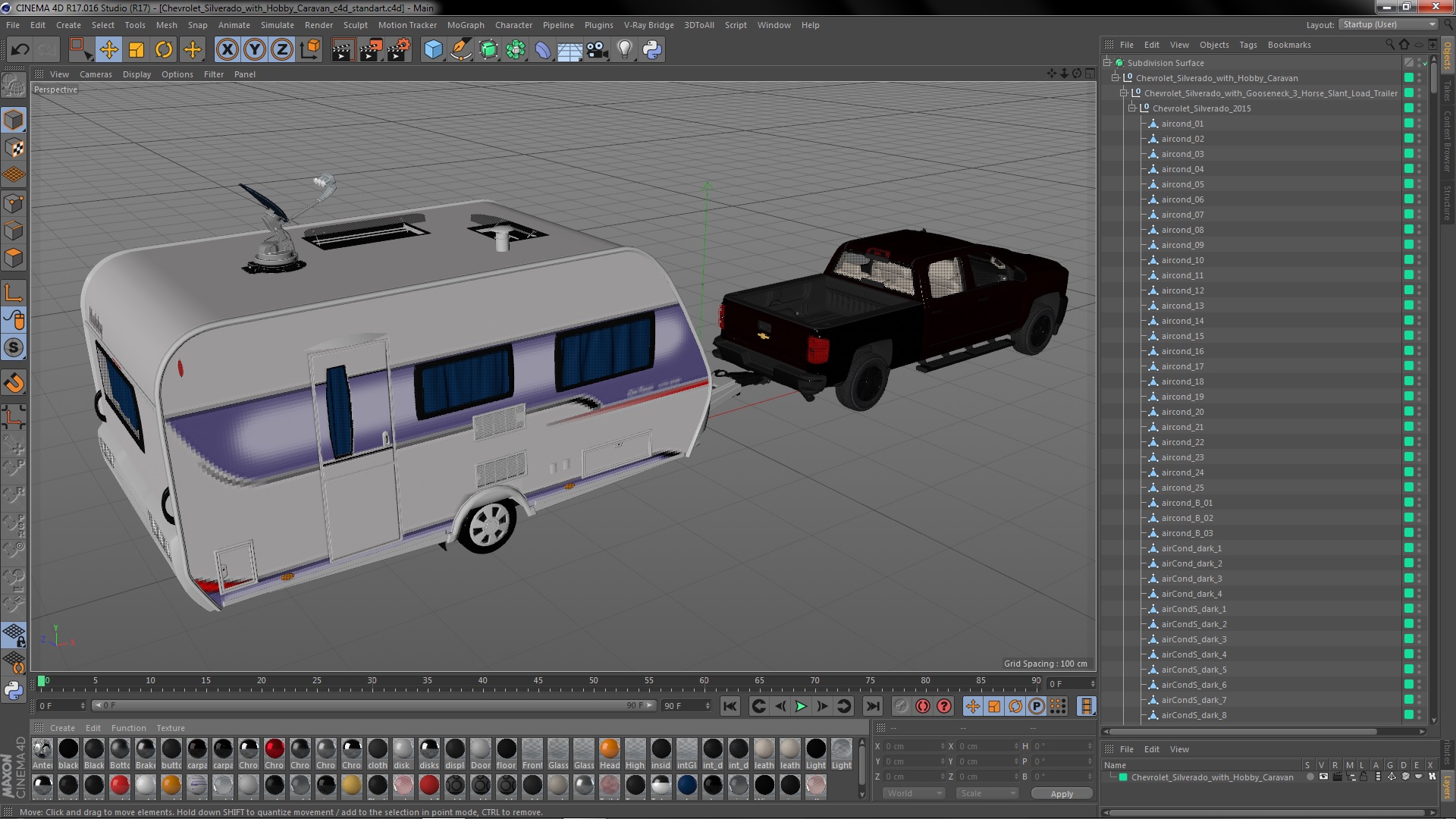Screen dimensions: 1456x819
Task: Open the MoGraph menu
Action: pyautogui.click(x=465, y=25)
